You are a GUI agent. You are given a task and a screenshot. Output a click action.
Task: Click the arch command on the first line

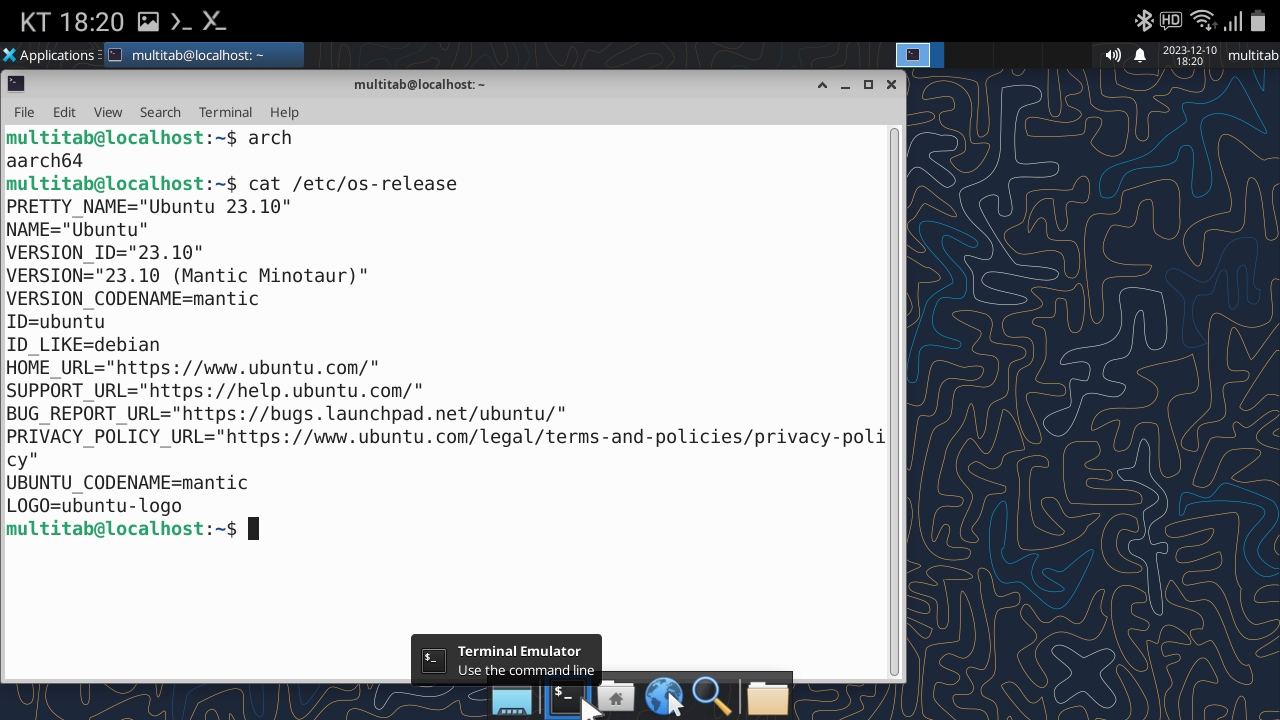tap(270, 137)
